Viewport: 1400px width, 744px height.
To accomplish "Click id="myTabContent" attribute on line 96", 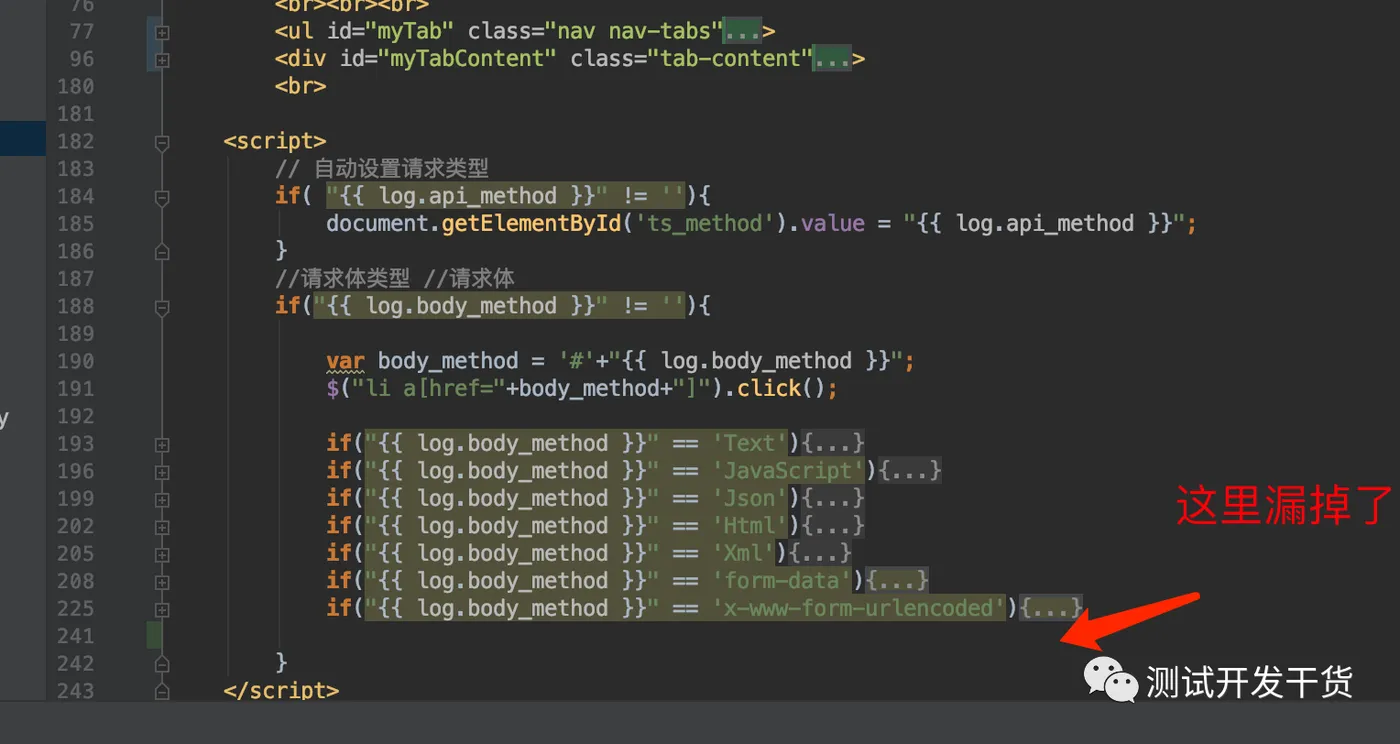I will 448,59.
